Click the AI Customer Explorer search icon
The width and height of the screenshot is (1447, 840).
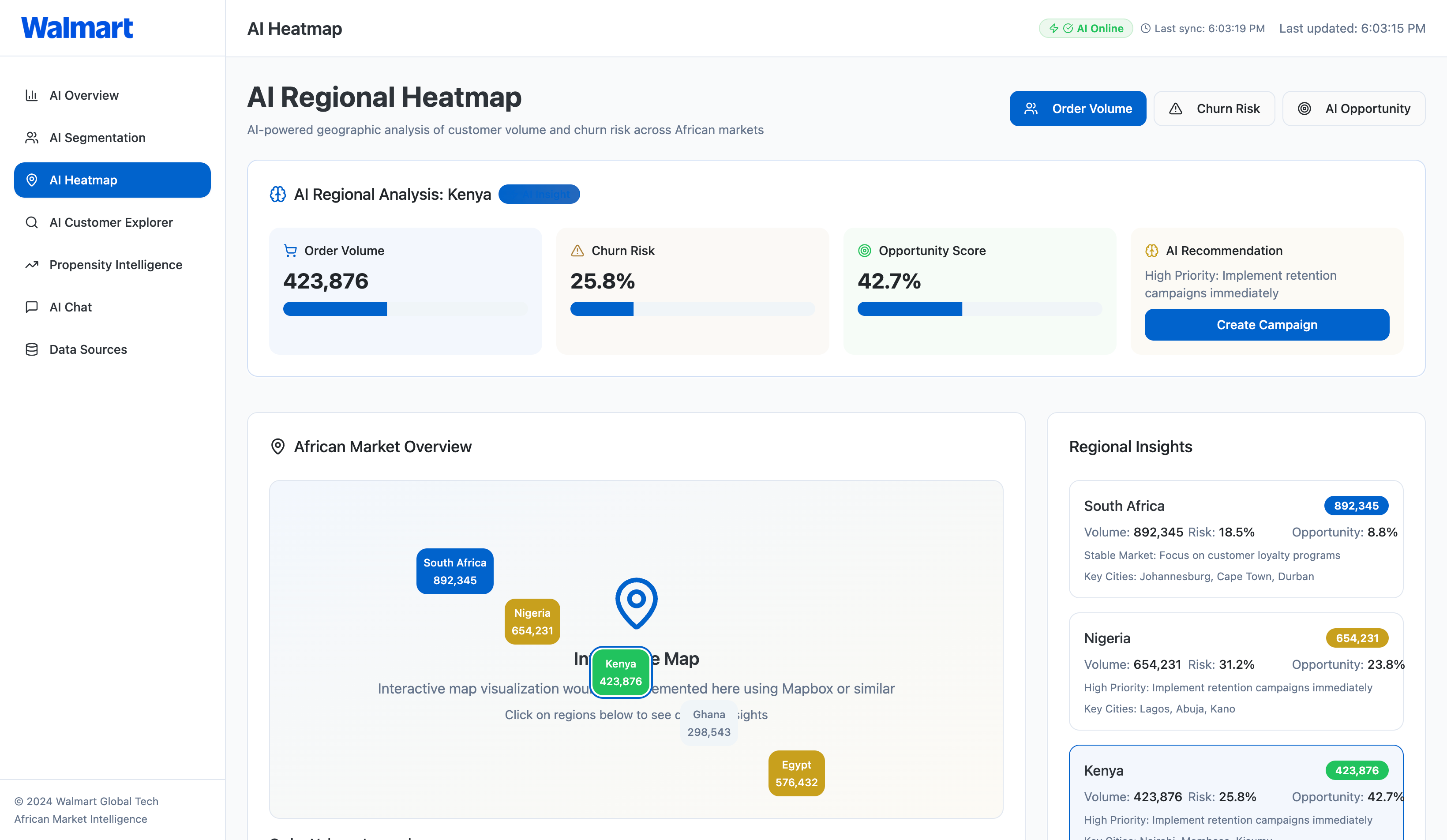(32, 222)
